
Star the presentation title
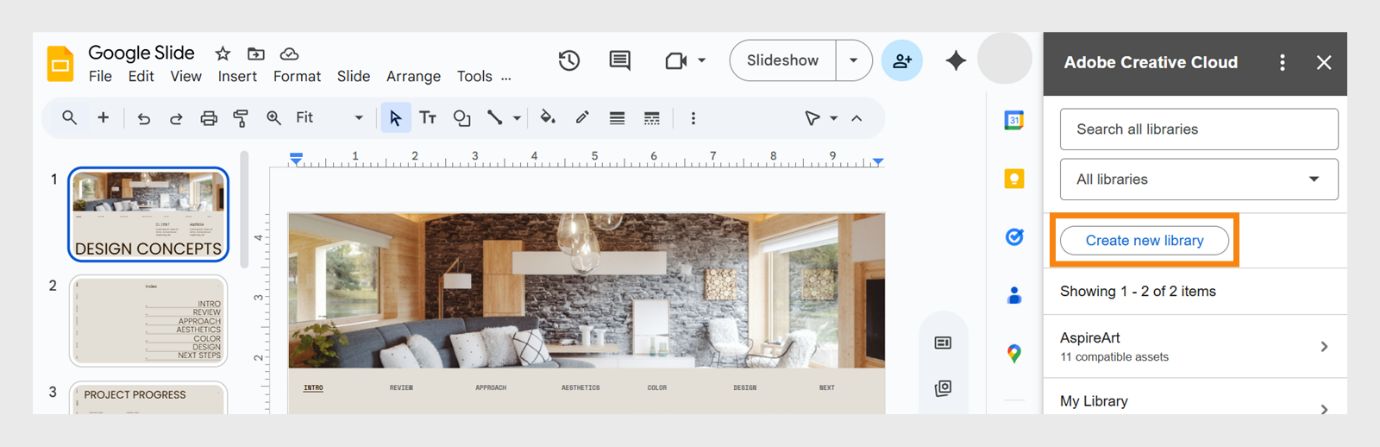pos(223,54)
